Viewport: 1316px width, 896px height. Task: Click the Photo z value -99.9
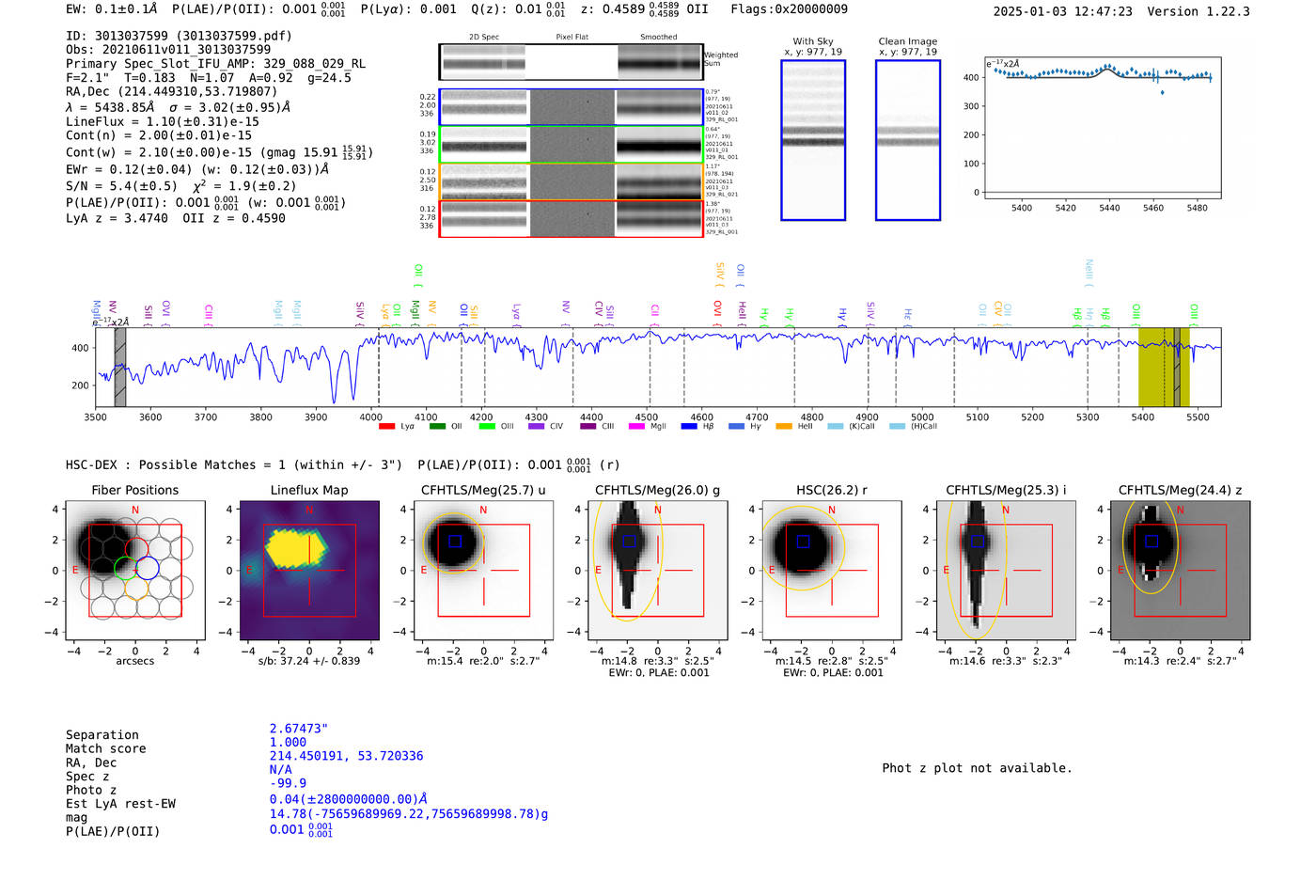(288, 783)
